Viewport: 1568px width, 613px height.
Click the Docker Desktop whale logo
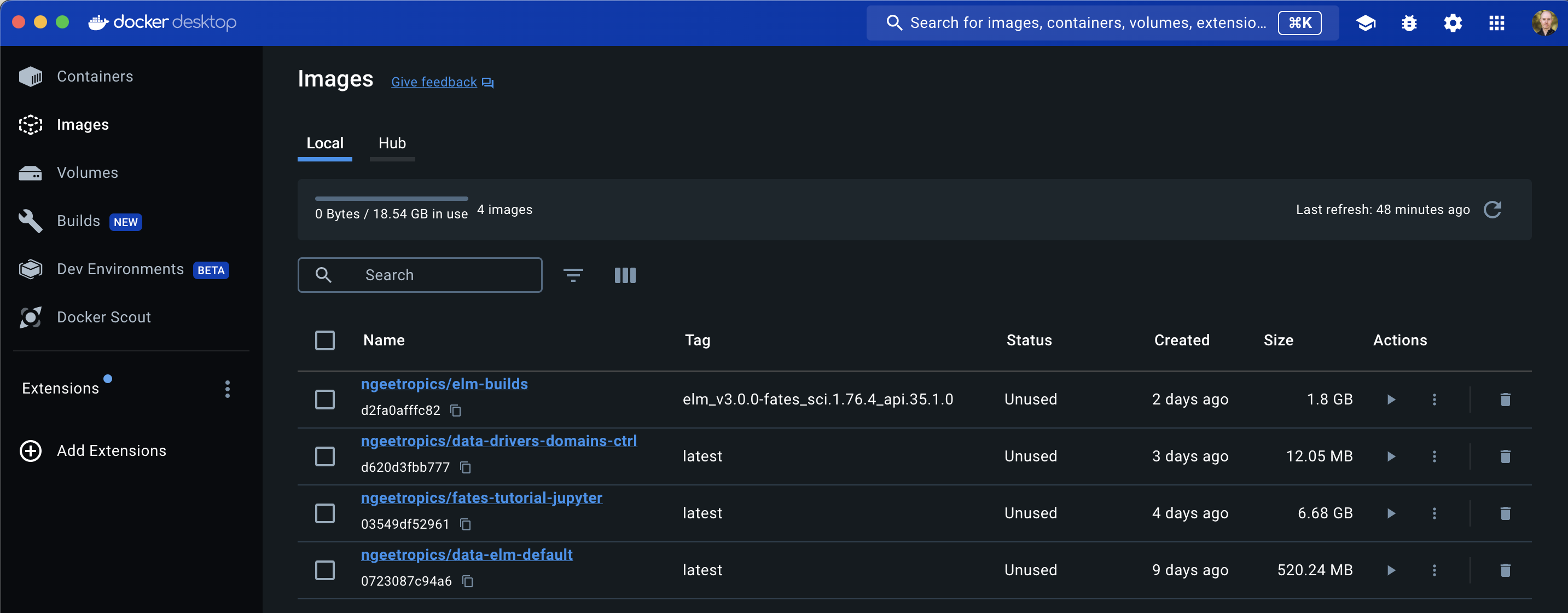tap(98, 22)
